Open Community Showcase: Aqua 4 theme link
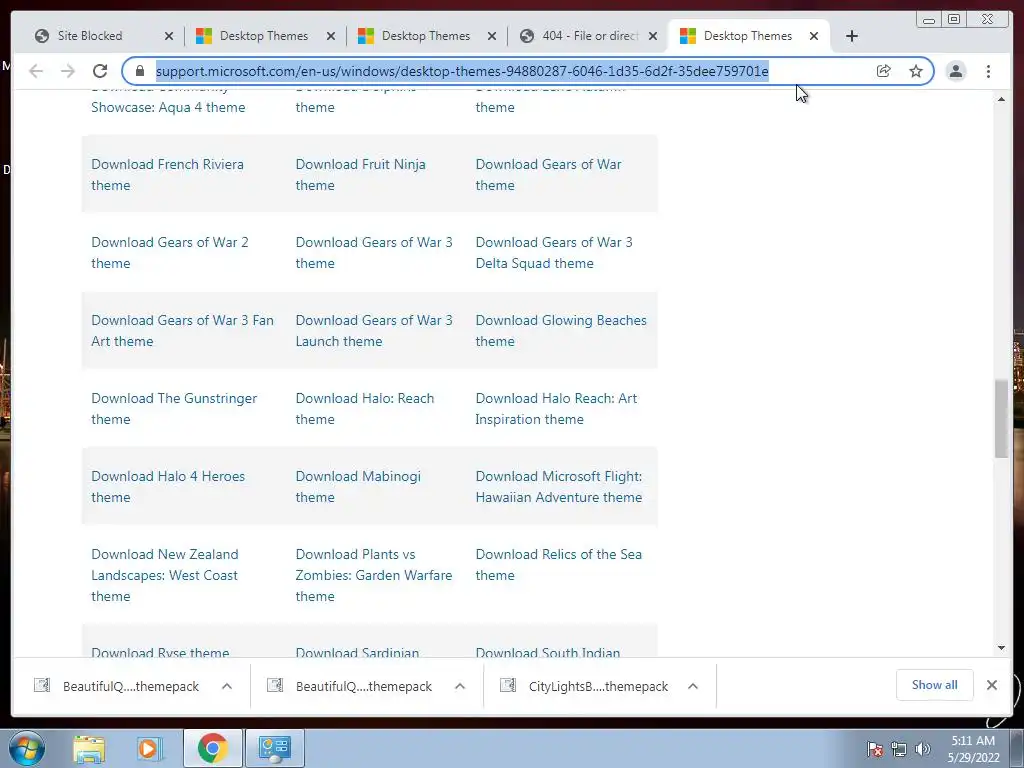1024x768 pixels. (x=168, y=102)
